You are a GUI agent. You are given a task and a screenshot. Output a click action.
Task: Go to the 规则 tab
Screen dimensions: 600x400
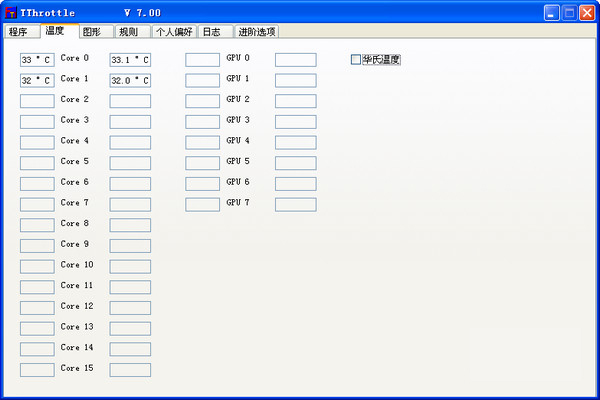(x=133, y=31)
